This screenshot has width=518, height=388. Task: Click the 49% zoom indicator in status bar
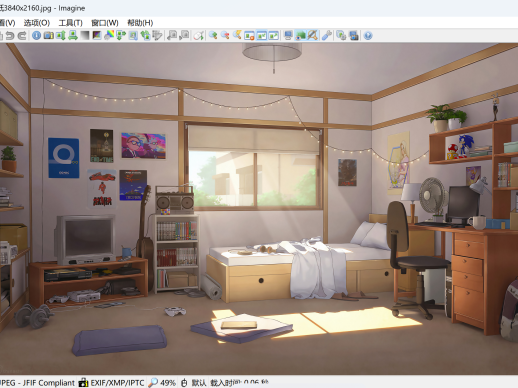click(168, 383)
